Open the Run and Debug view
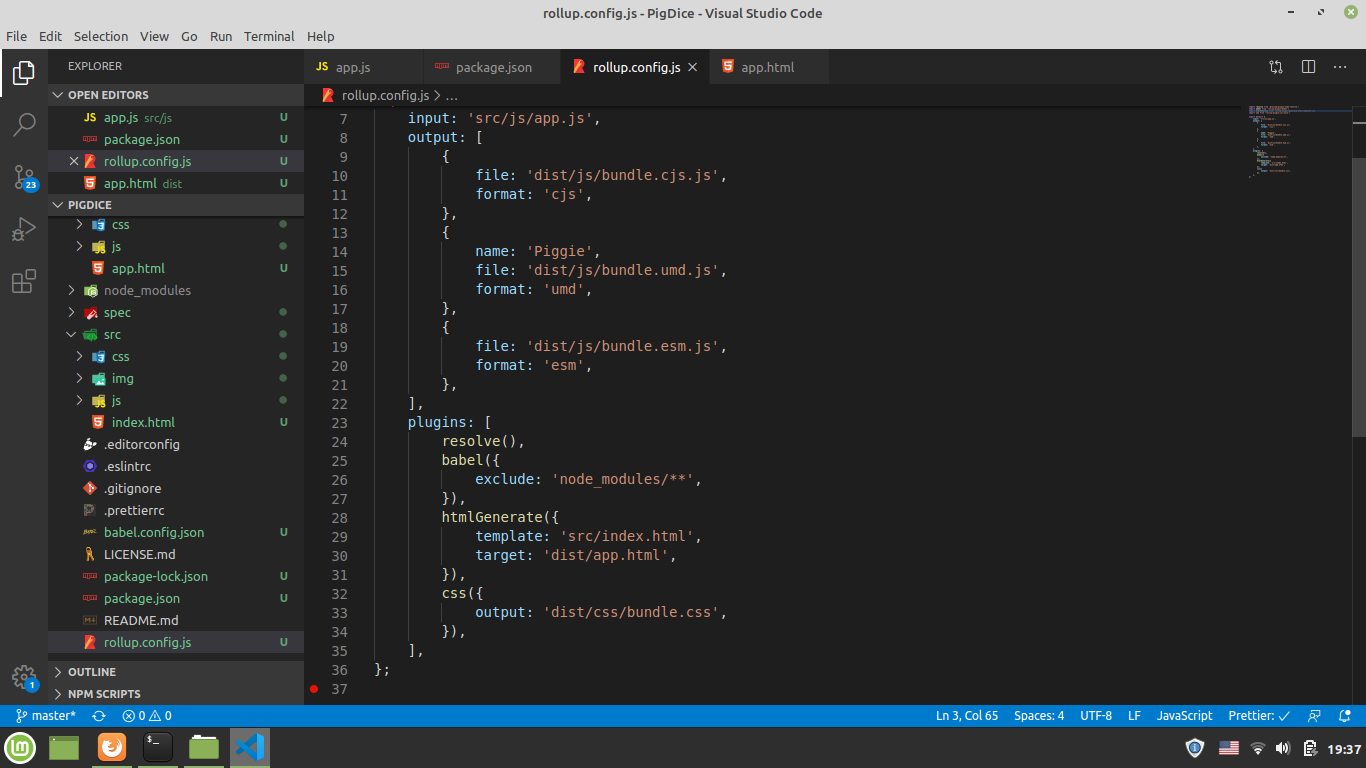Screen dimensions: 1366x768 pyautogui.click(x=24, y=229)
